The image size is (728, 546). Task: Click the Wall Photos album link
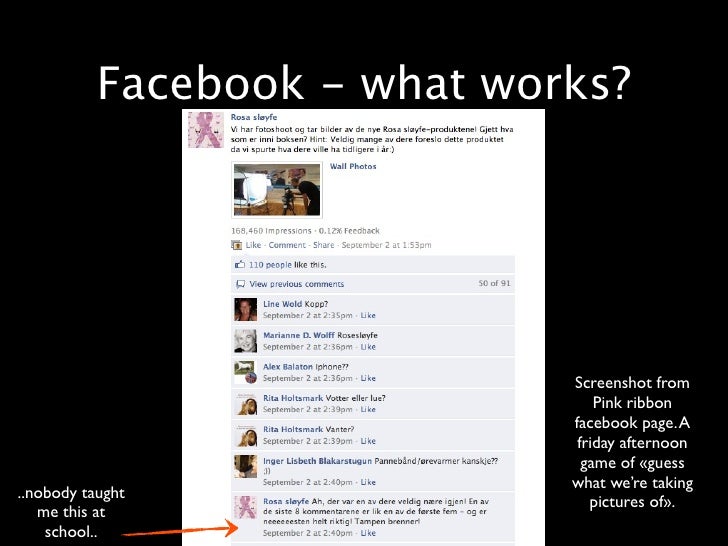(353, 166)
